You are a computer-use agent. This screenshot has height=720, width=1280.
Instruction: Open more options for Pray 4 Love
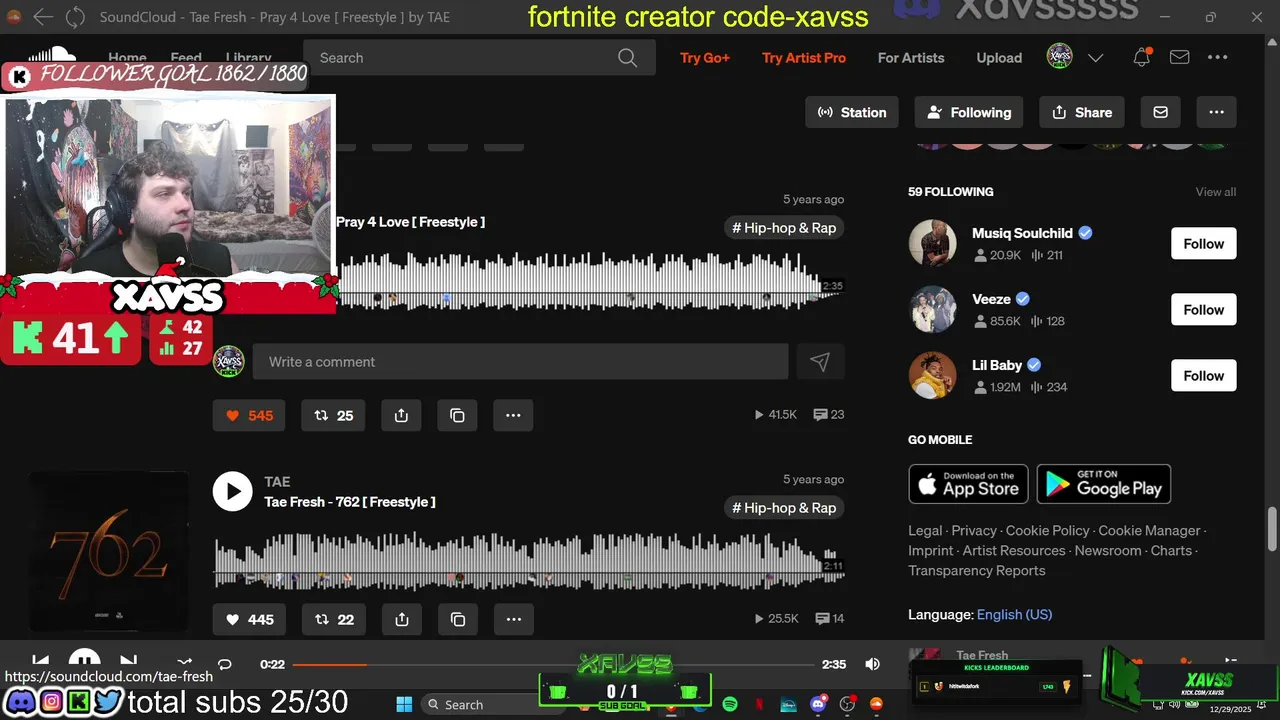tap(513, 415)
